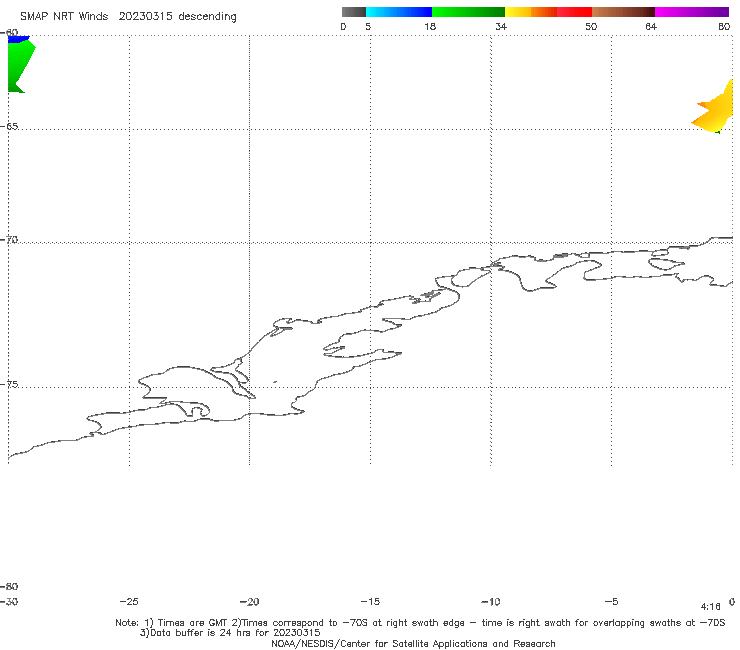
Task: Click the blue wind patch at the map's top-left corner
Action: pyautogui.click(x=18, y=39)
